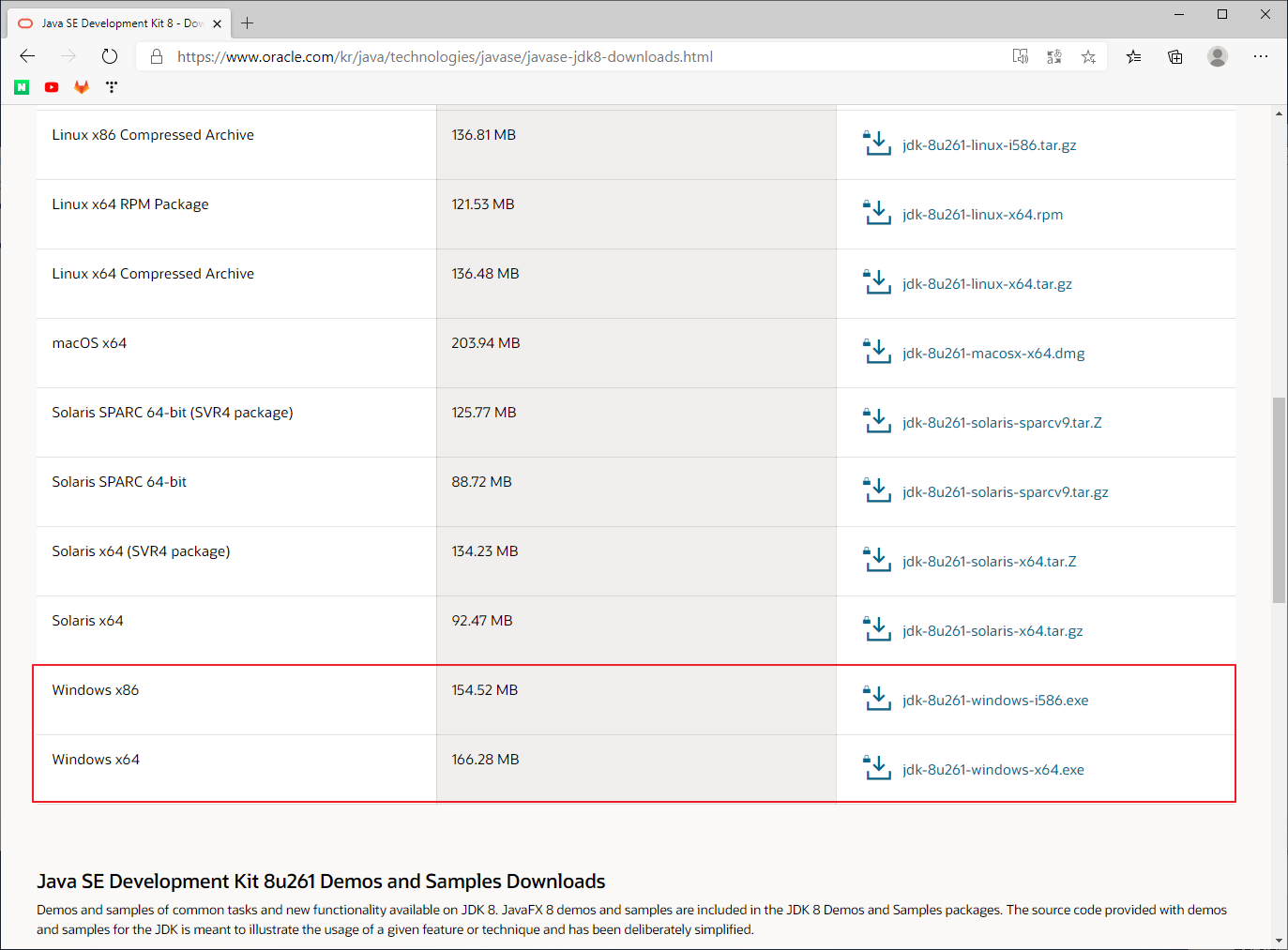Download jdk-8u261-solaris-sparcv9.tar.gz link
This screenshot has height=950, width=1288.
1005,492
